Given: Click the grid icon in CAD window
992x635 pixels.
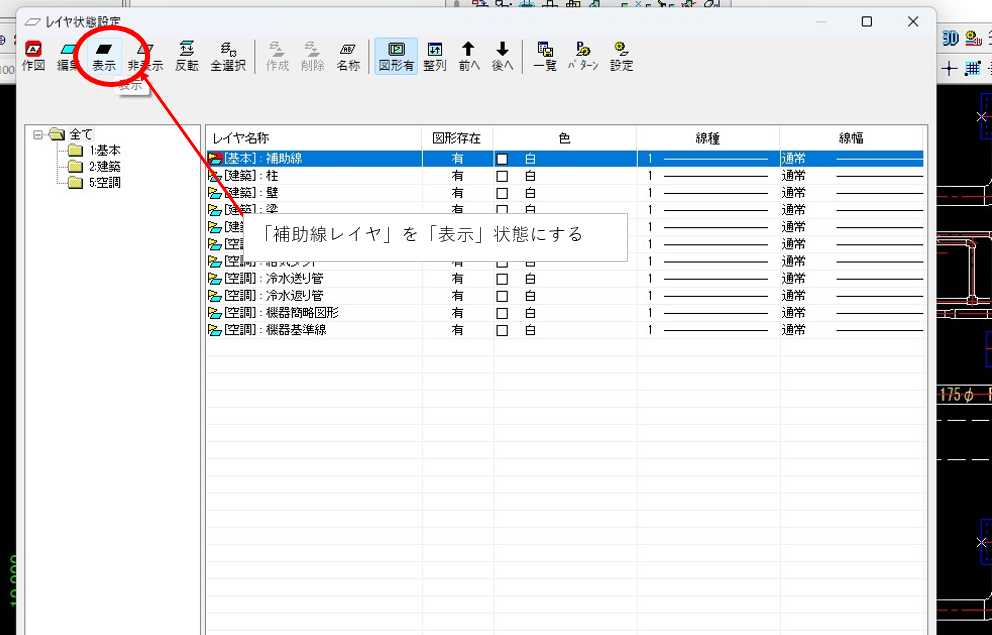Looking at the screenshot, I should [972, 68].
